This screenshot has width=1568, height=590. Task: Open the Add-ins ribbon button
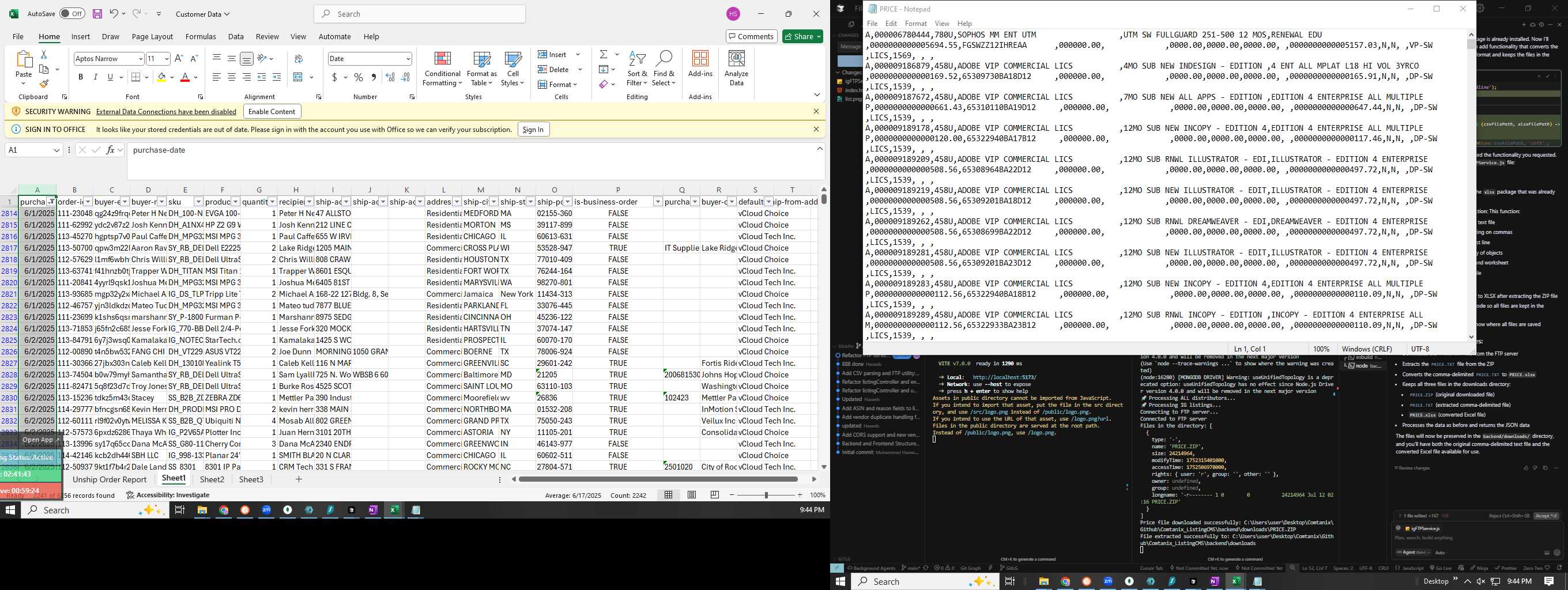[700, 65]
